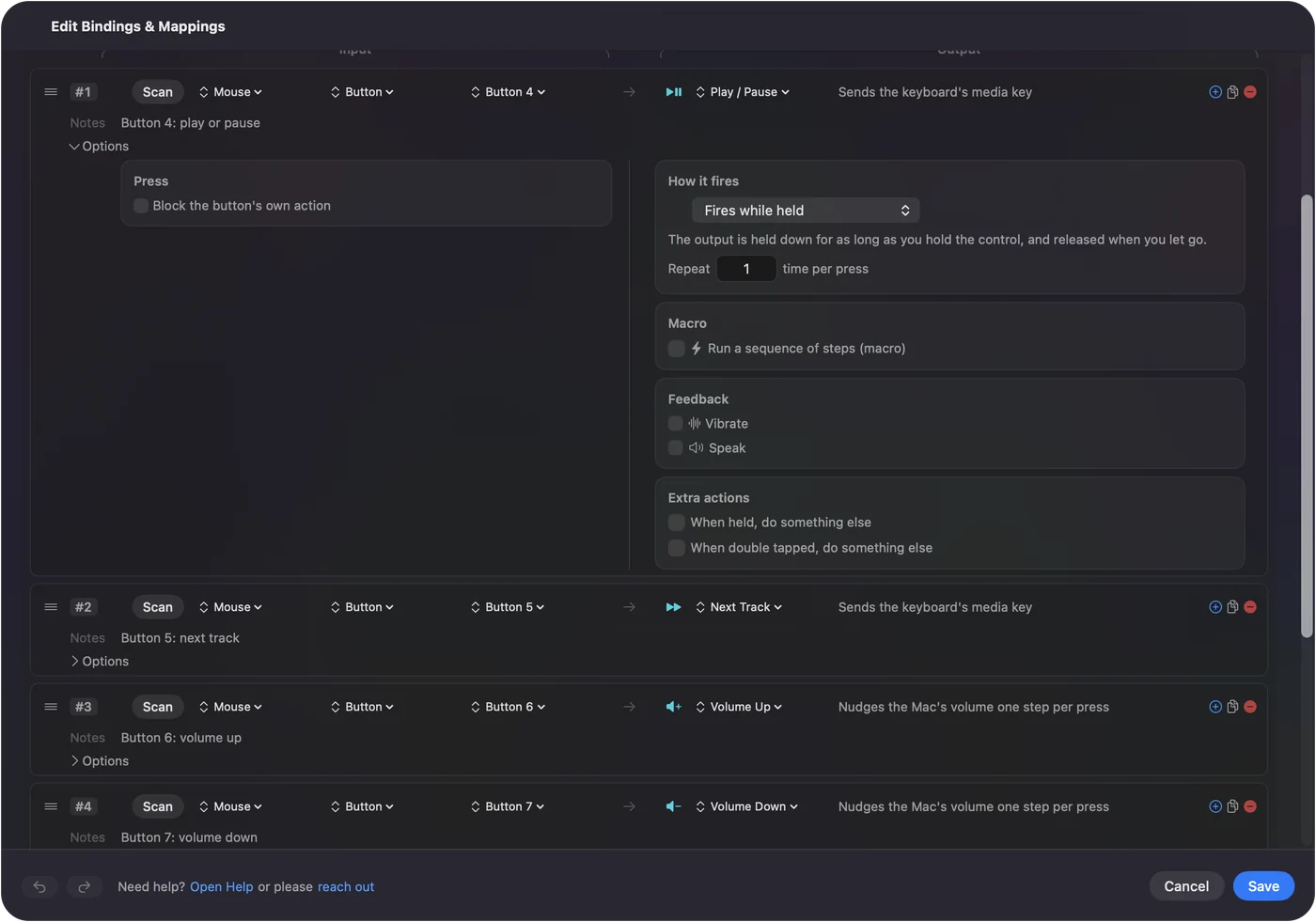
Task: Duplicate binding #1 with the copy icon
Action: (x=1232, y=92)
